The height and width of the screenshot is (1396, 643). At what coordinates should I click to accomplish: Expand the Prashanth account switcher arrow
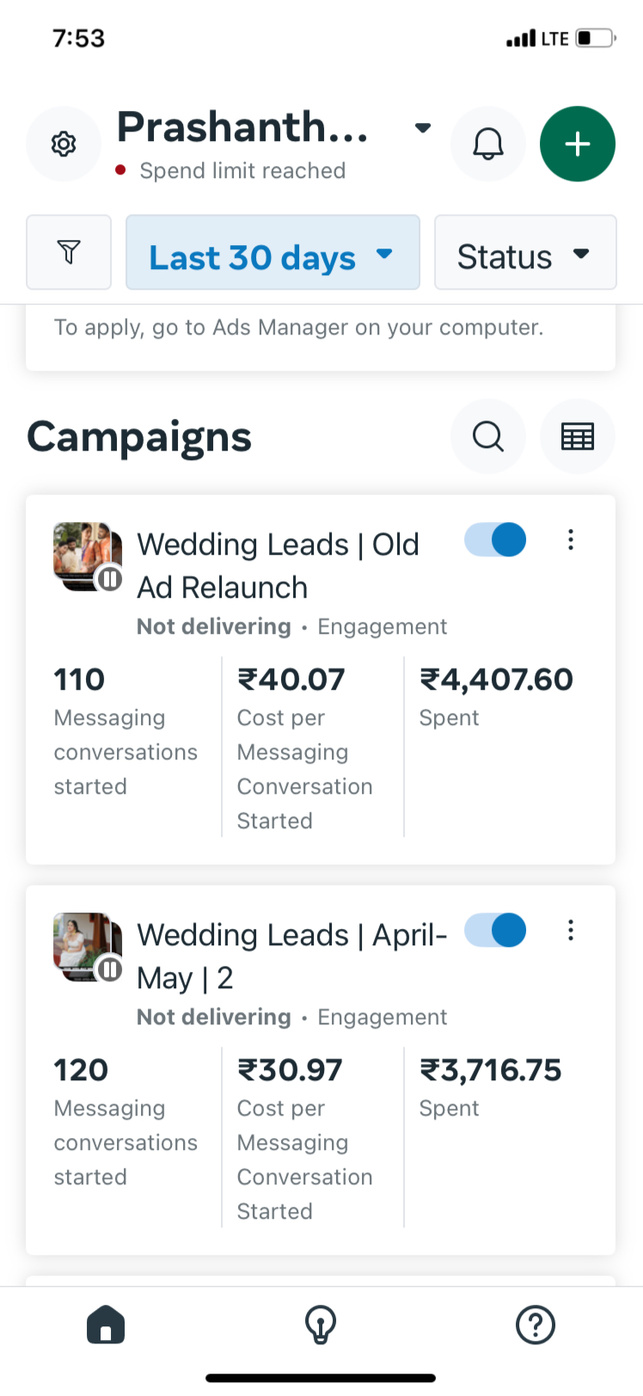tap(423, 128)
